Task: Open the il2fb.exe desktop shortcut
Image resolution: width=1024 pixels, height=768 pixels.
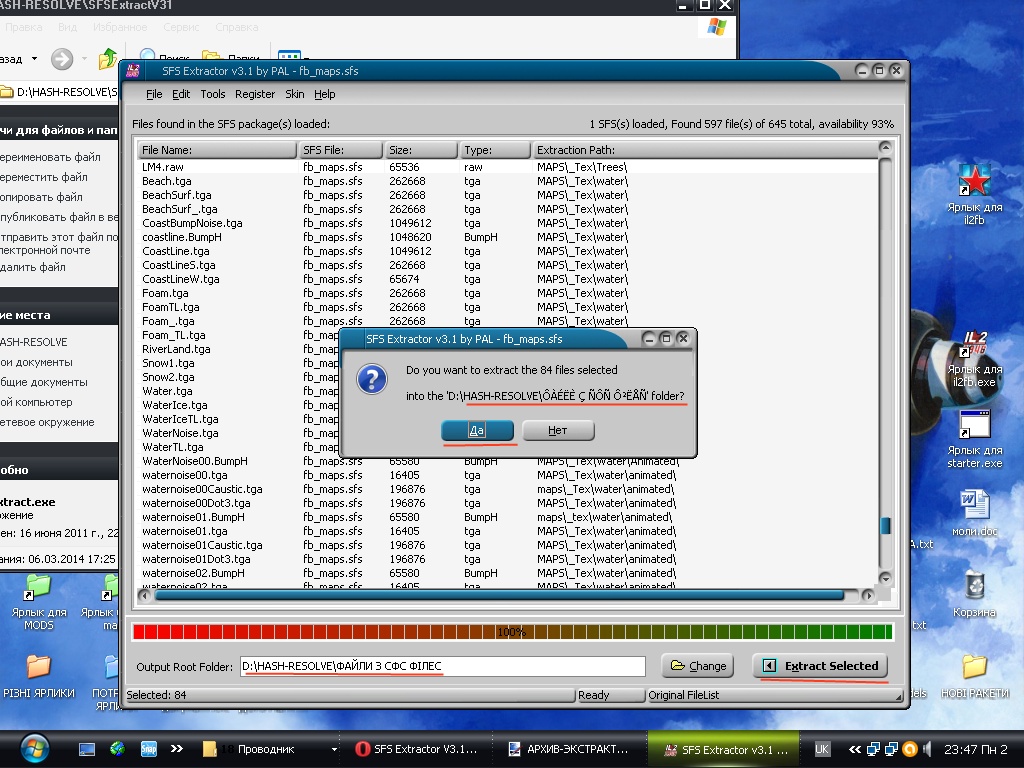Action: 974,358
